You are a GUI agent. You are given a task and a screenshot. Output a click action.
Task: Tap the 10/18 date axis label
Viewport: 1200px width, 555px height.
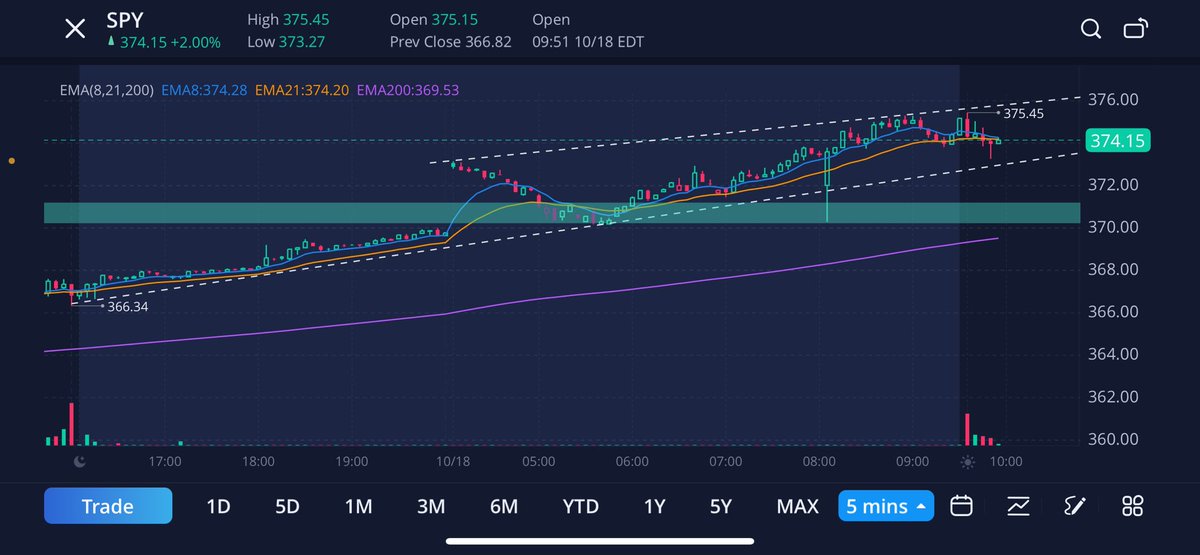point(453,462)
